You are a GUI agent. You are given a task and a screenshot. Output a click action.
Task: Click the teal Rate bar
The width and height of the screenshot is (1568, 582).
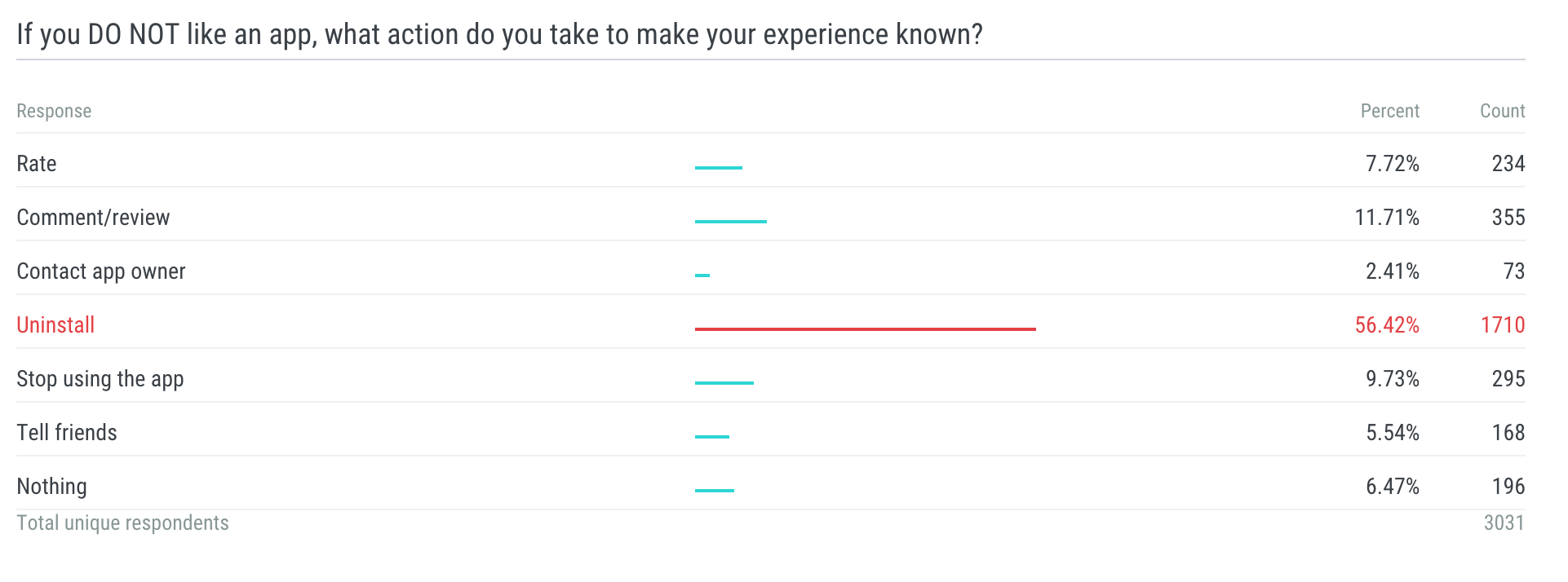(719, 167)
